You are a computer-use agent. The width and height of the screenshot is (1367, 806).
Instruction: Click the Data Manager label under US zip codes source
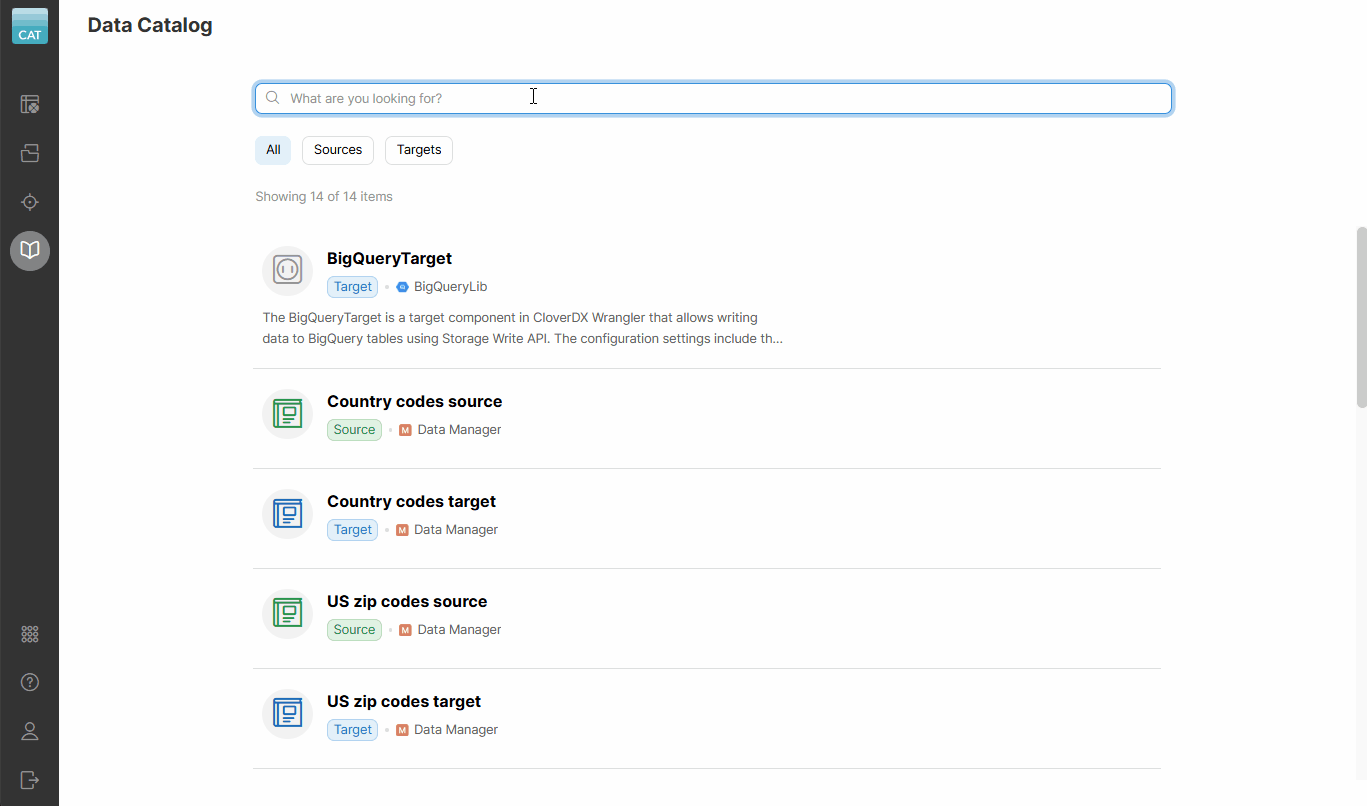[458, 629]
